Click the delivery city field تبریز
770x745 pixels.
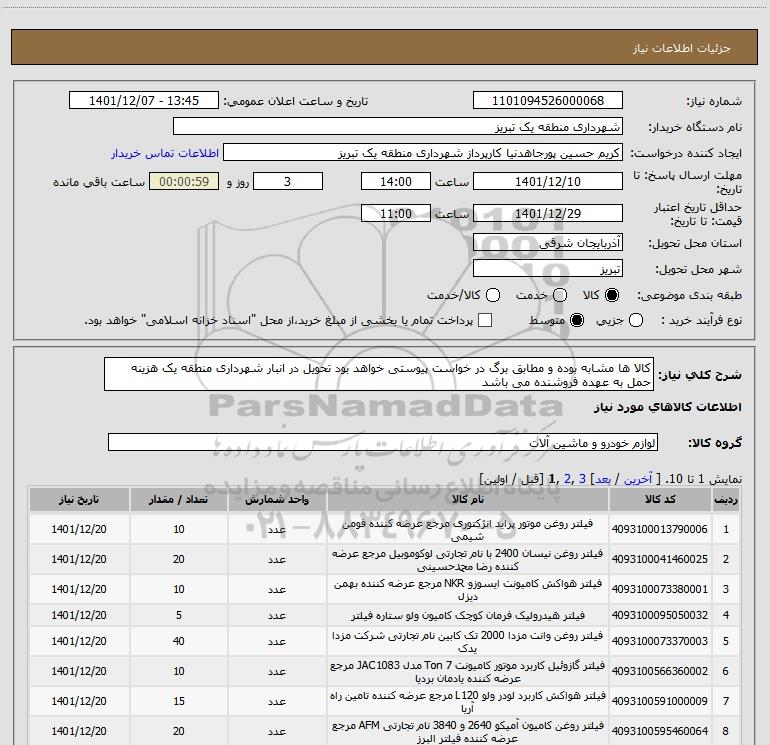coord(548,269)
